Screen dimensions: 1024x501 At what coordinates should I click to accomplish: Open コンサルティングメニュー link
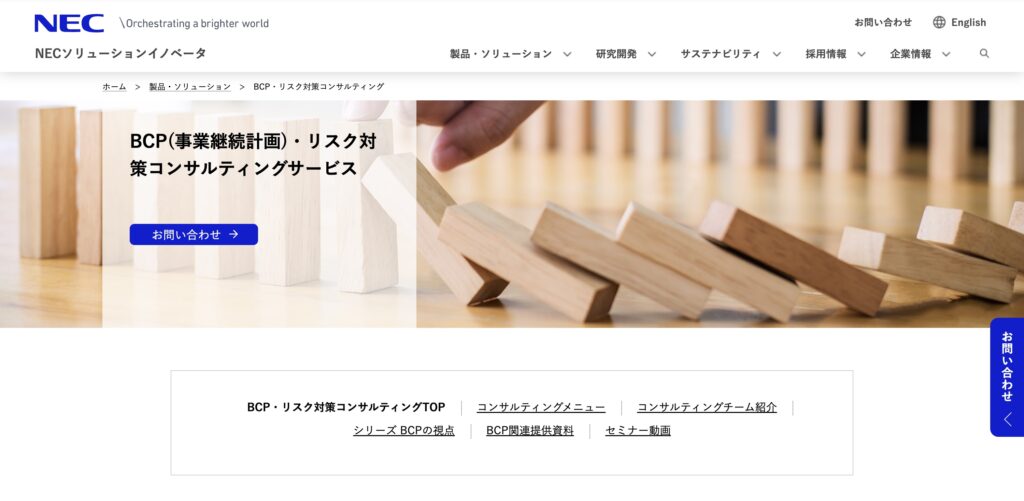tap(541, 407)
